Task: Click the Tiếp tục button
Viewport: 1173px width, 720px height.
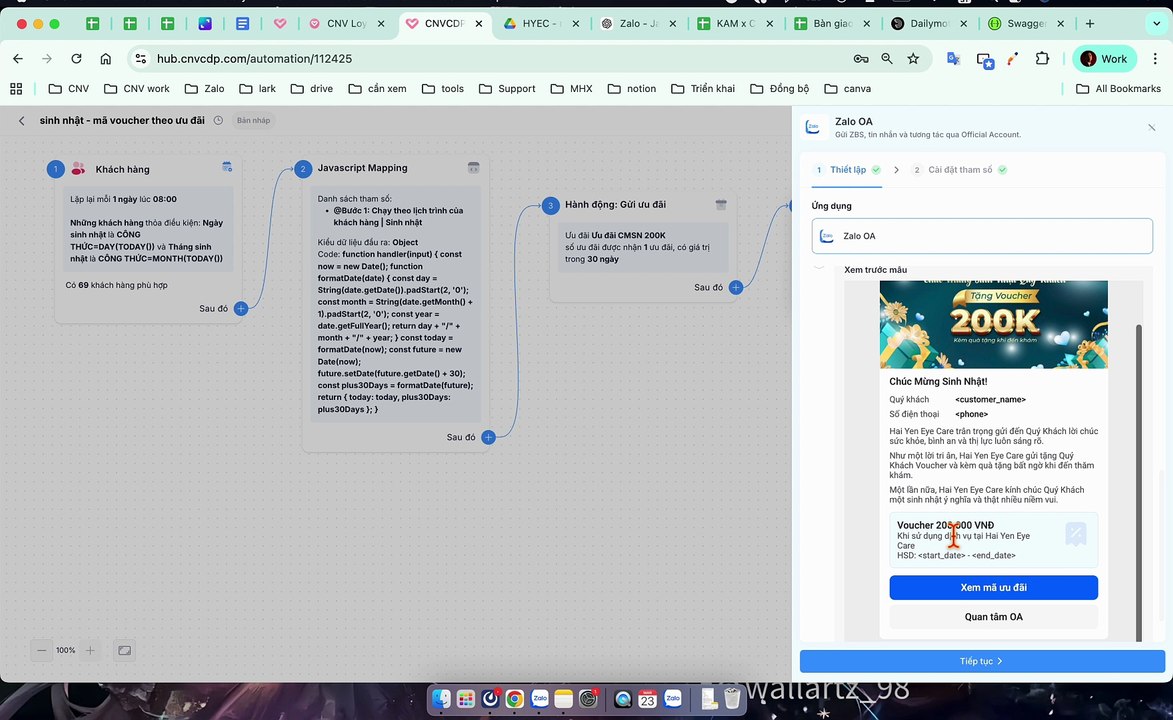Action: [981, 661]
